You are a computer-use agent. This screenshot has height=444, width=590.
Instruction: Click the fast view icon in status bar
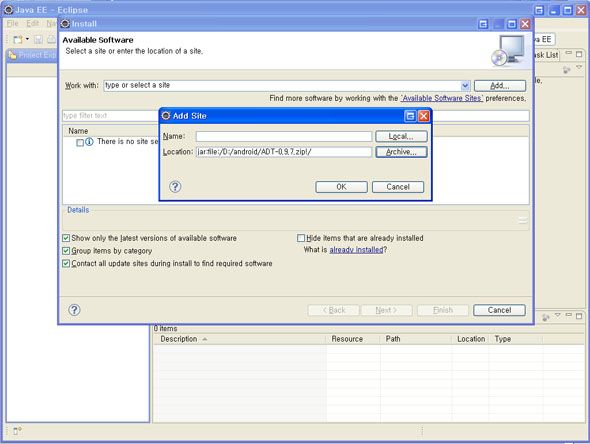pos(17,431)
